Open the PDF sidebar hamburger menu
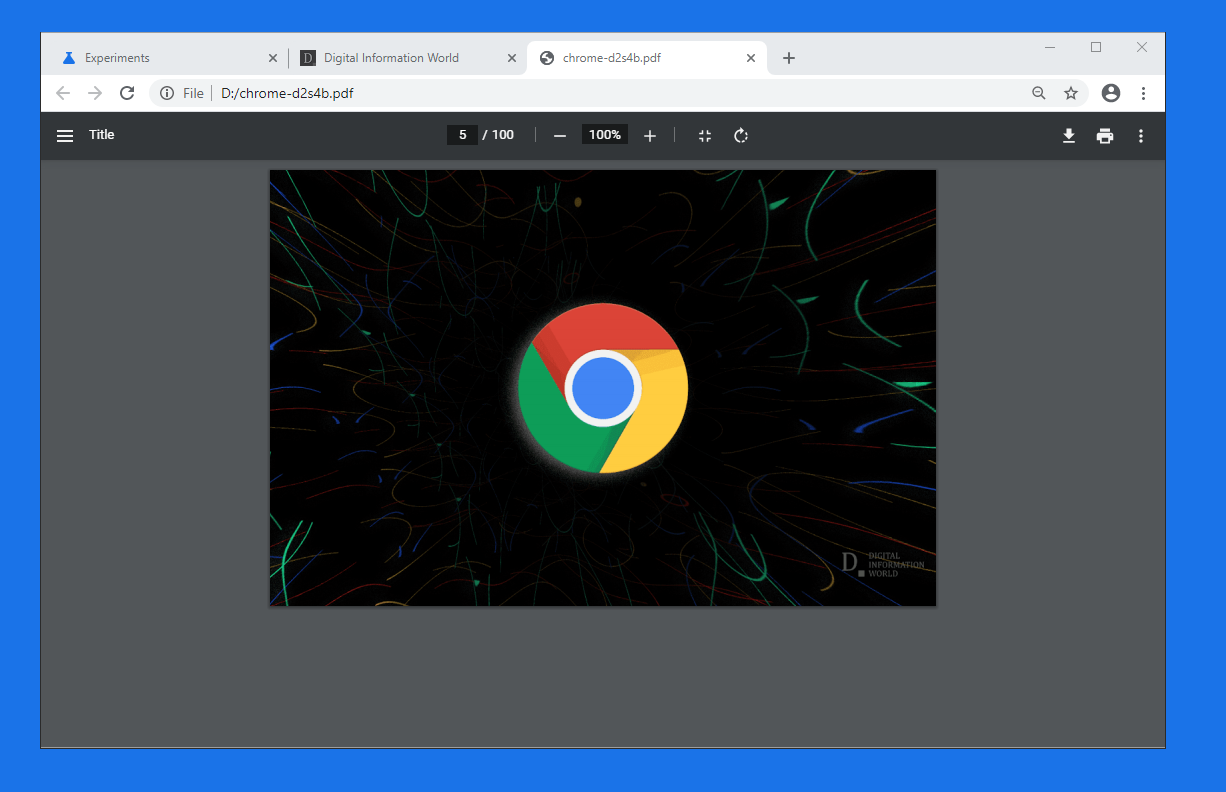1226x792 pixels. pos(65,135)
